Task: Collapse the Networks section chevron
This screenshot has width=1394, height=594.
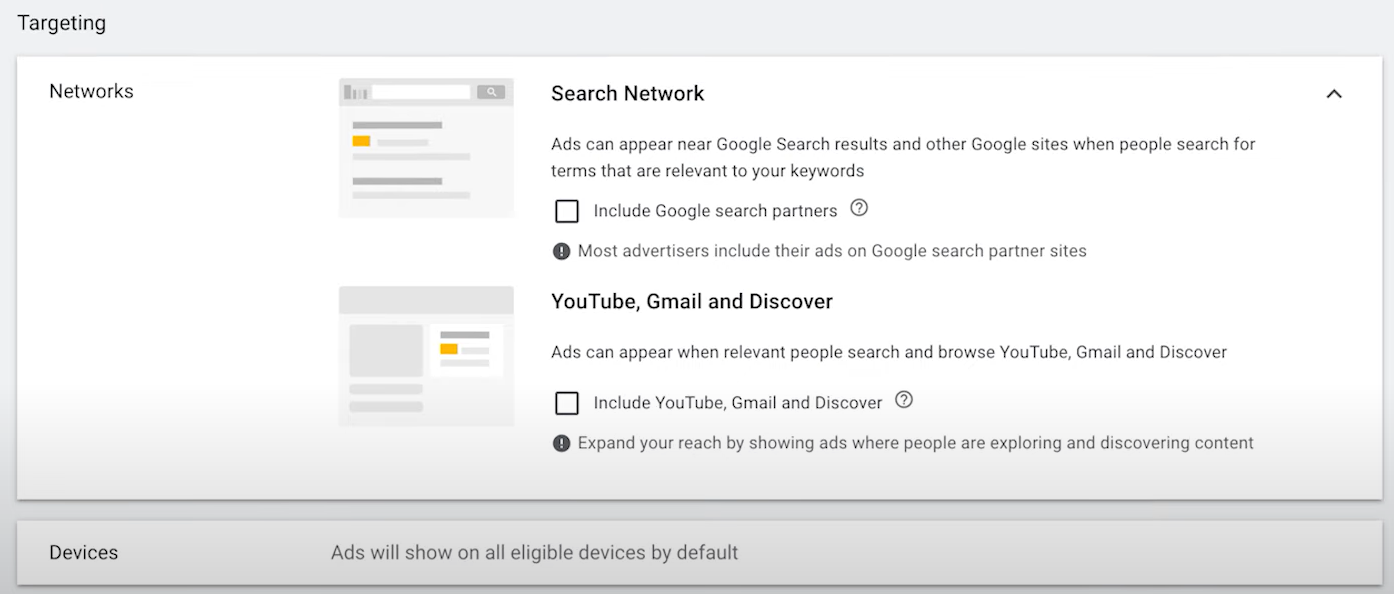Action: (1334, 94)
